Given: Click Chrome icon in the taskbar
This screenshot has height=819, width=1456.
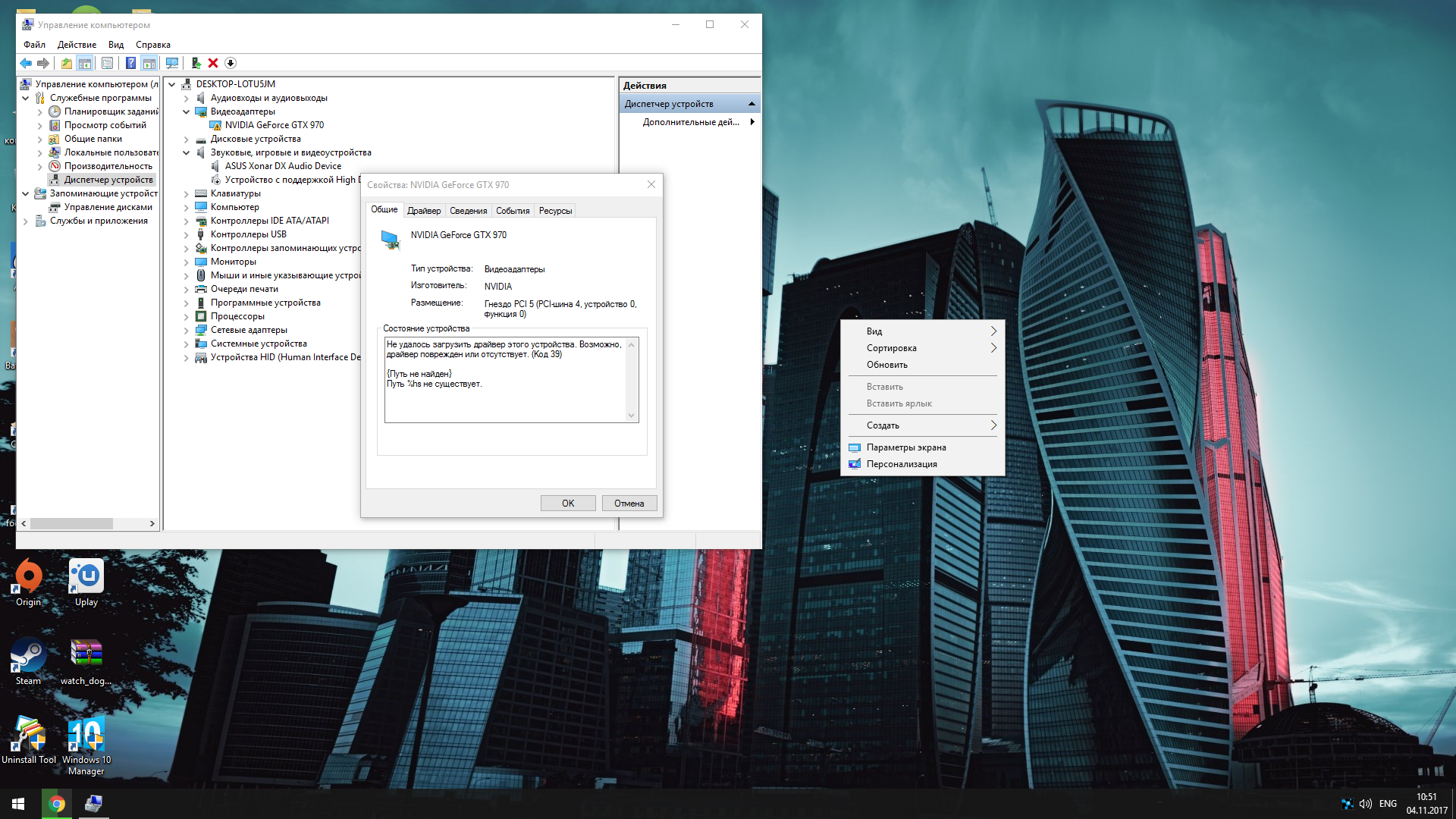Looking at the screenshot, I should click(57, 804).
